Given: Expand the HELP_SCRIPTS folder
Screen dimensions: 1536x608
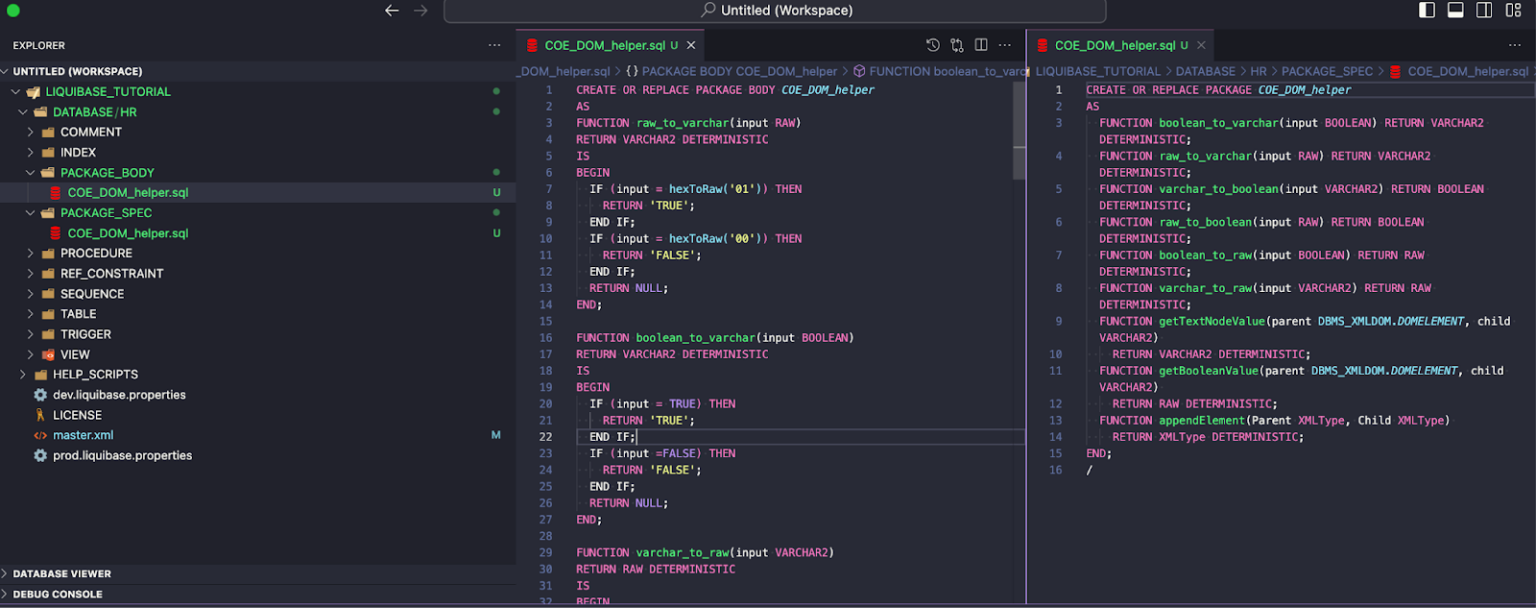Looking at the screenshot, I should tap(23, 374).
